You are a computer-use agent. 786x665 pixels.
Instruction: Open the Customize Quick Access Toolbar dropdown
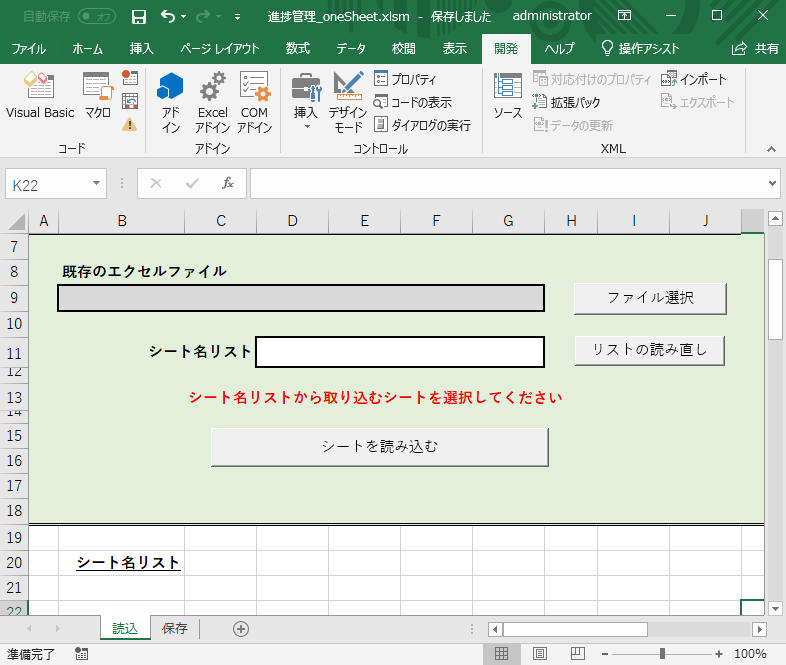click(x=237, y=17)
